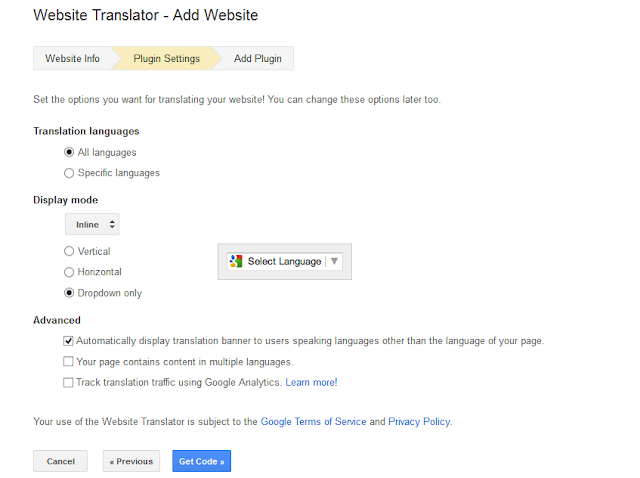Screen dimensions: 640x478
Task: Go to the Website Info step
Action: coord(72,59)
